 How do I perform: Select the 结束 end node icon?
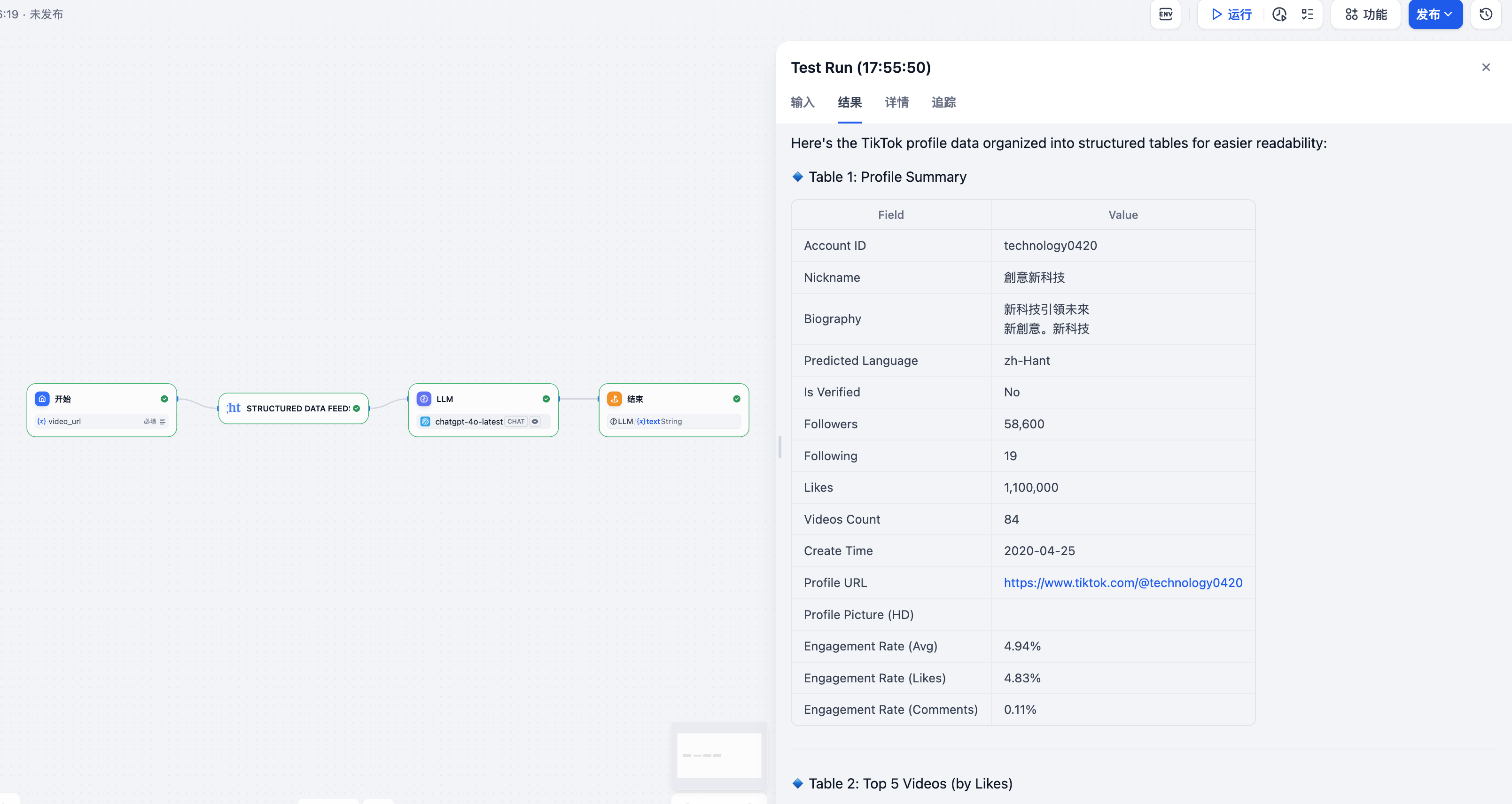[615, 399]
